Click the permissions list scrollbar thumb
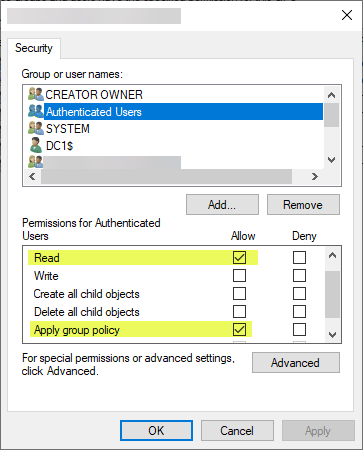The width and height of the screenshot is (363, 450). pos(332,294)
